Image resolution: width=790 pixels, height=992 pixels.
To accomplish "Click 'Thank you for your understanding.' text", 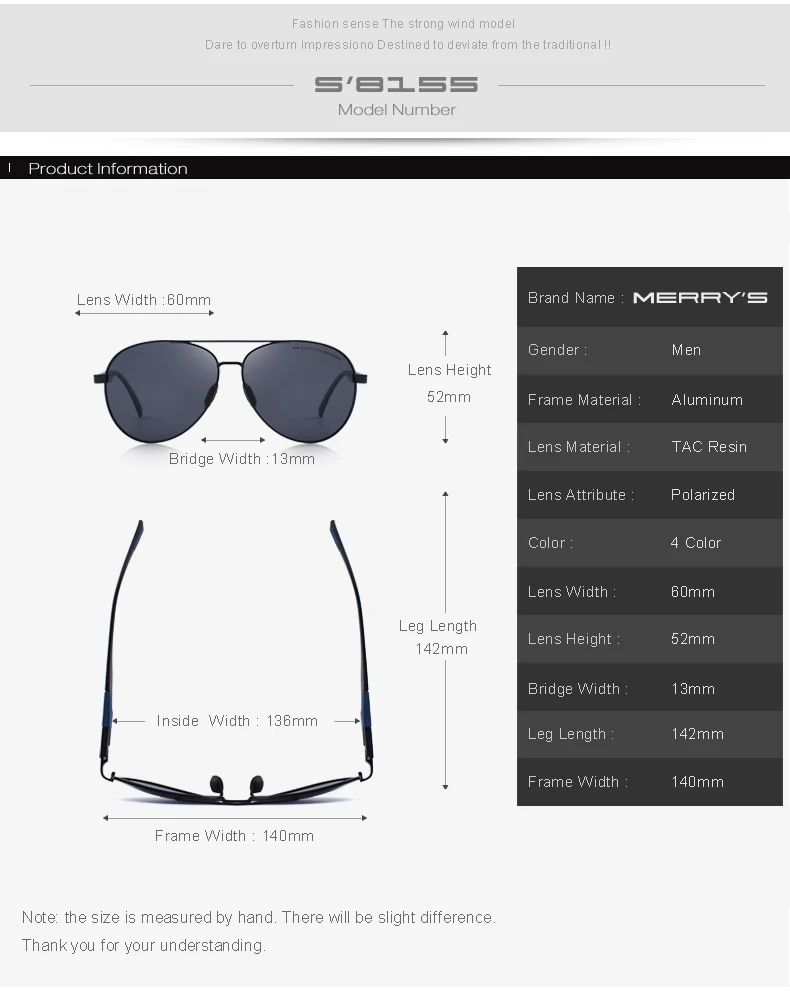I will tap(144, 946).
